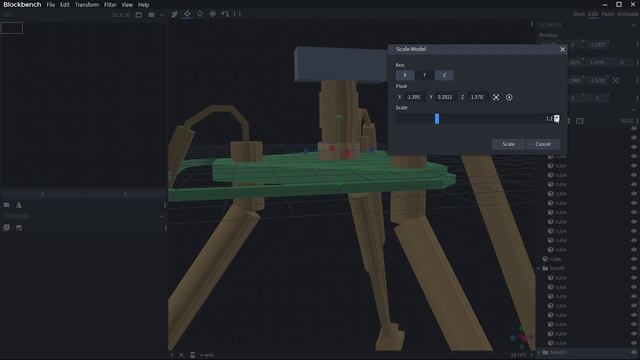Select the Vertex Snap tool
The height and width of the screenshot is (360, 640).
tap(225, 14)
